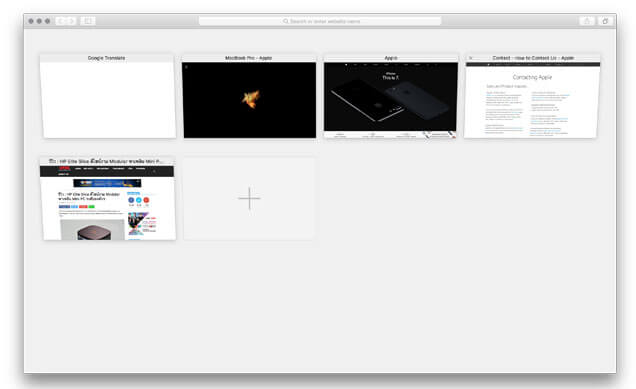Image resolution: width=636 pixels, height=389 pixels.
Task: Toggle the Safari sidebar button
Action: tap(88, 21)
